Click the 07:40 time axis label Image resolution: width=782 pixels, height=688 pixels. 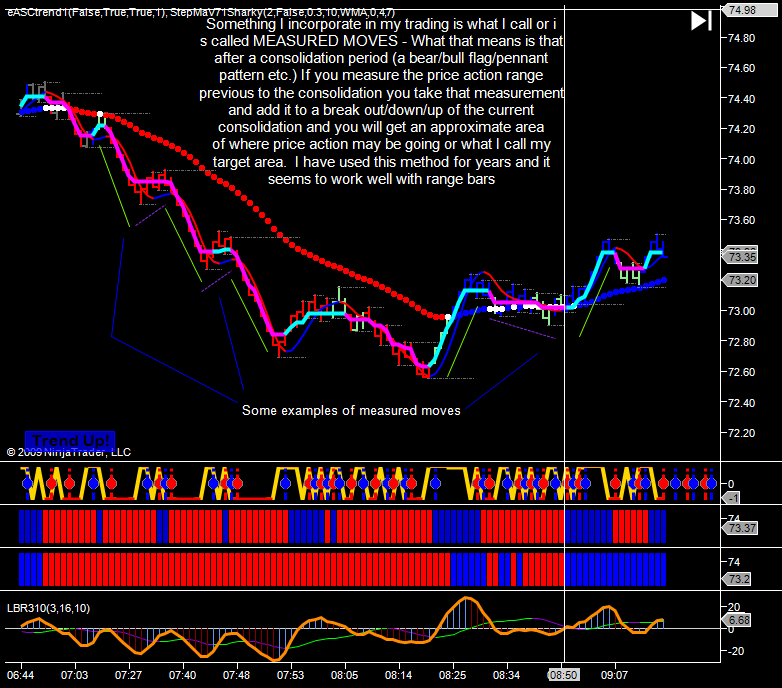tap(183, 675)
